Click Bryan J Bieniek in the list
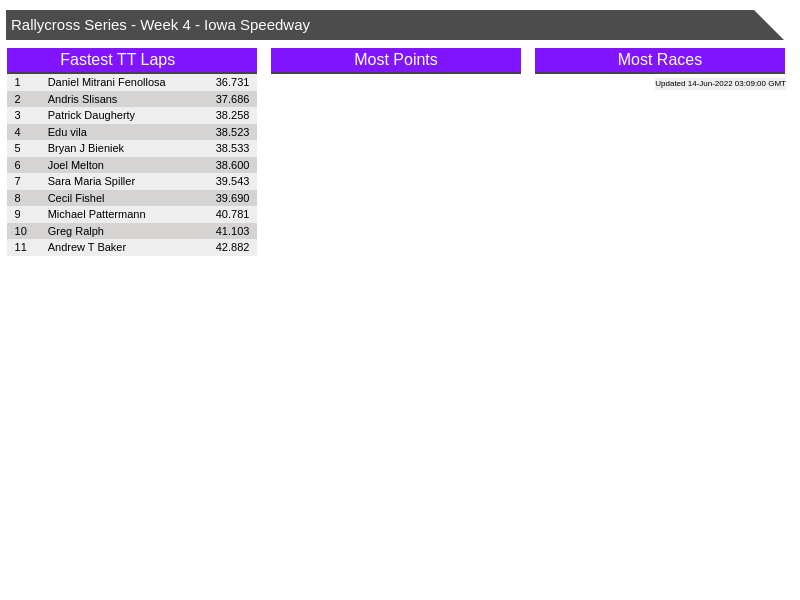This screenshot has width=800, height=600. point(86,148)
